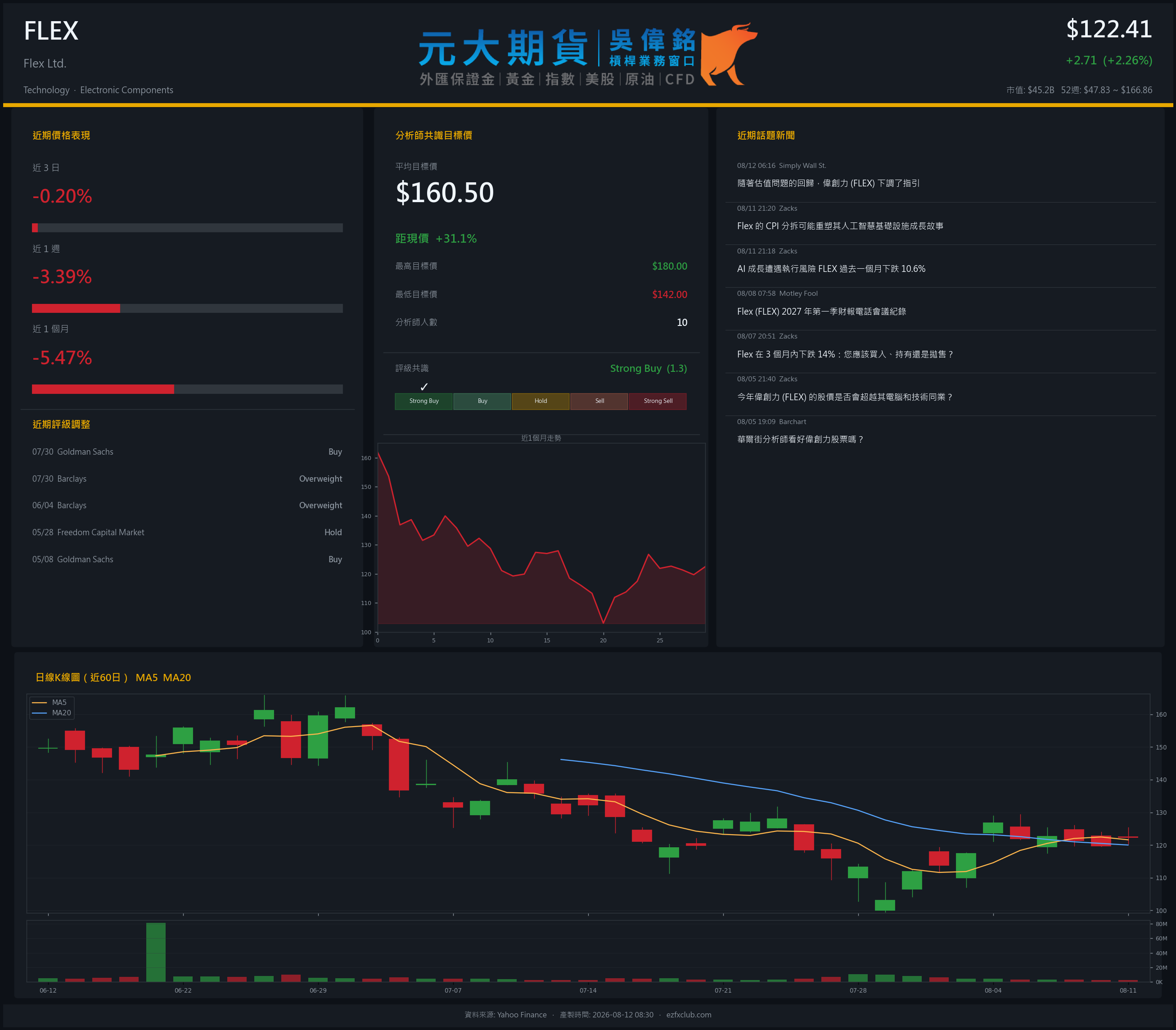
Task: Click the 近期評級調整 section heading
Action: pos(62,424)
